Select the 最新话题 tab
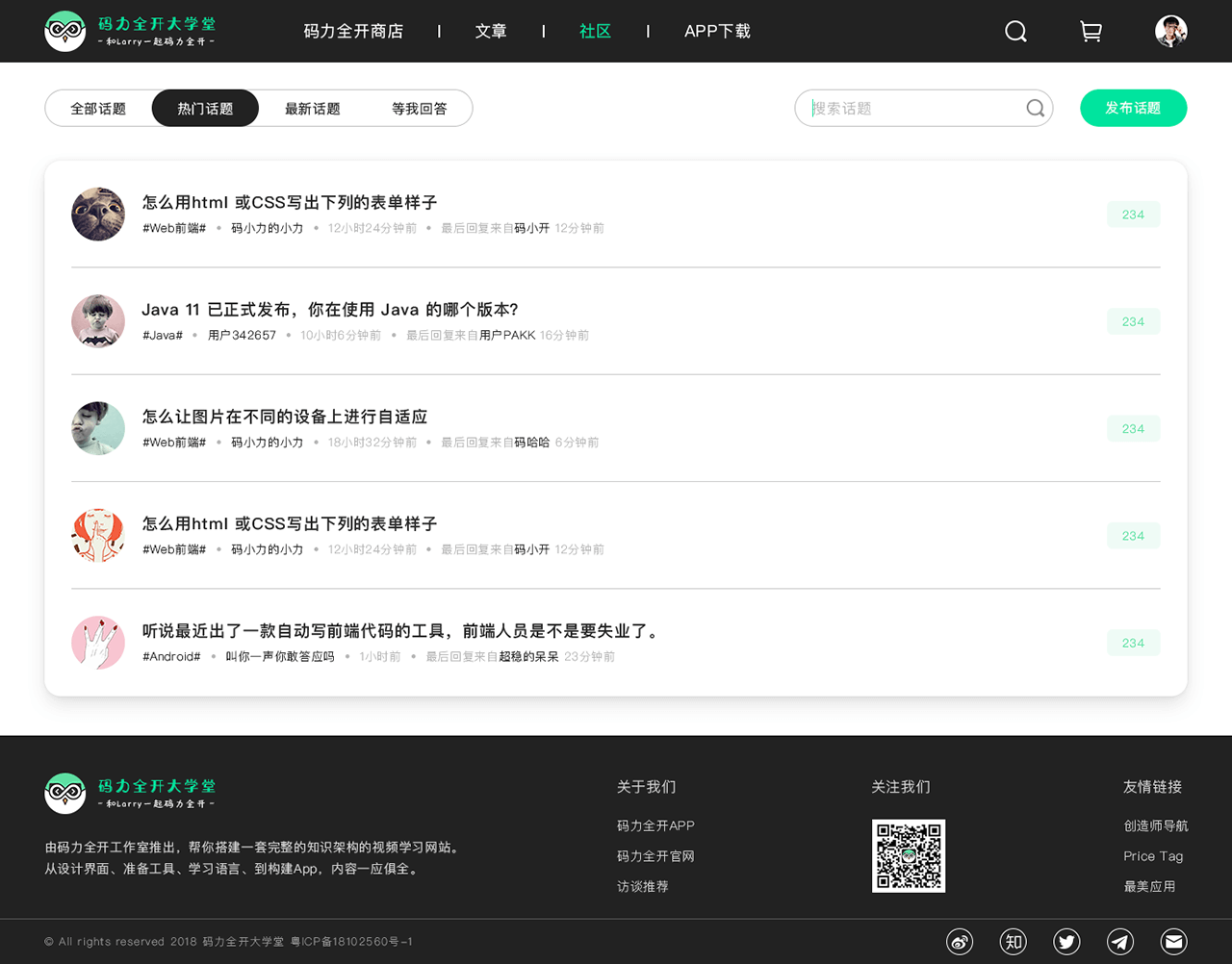 (312, 109)
